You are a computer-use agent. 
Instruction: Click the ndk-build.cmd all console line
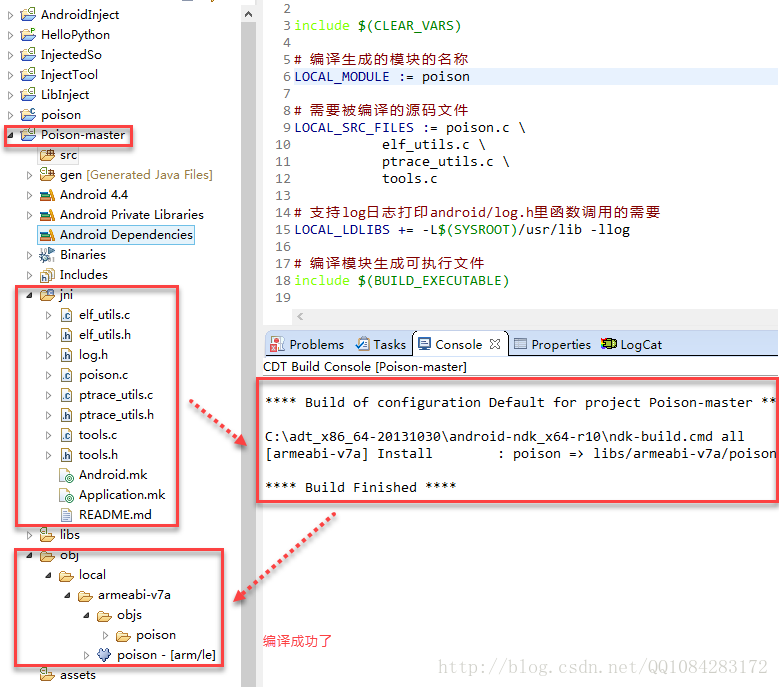click(504, 436)
